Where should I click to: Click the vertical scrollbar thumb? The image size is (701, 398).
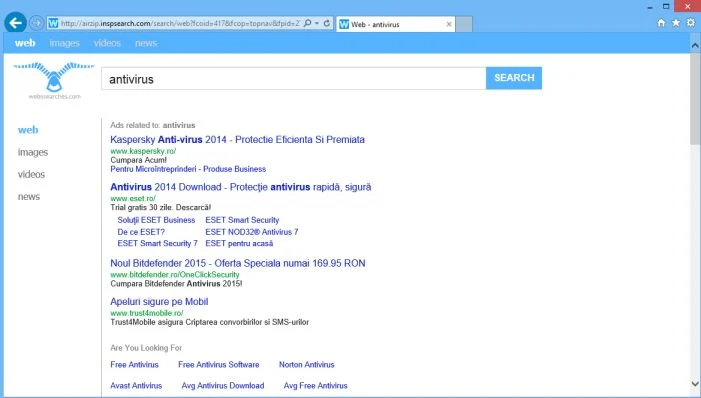tap(695, 99)
